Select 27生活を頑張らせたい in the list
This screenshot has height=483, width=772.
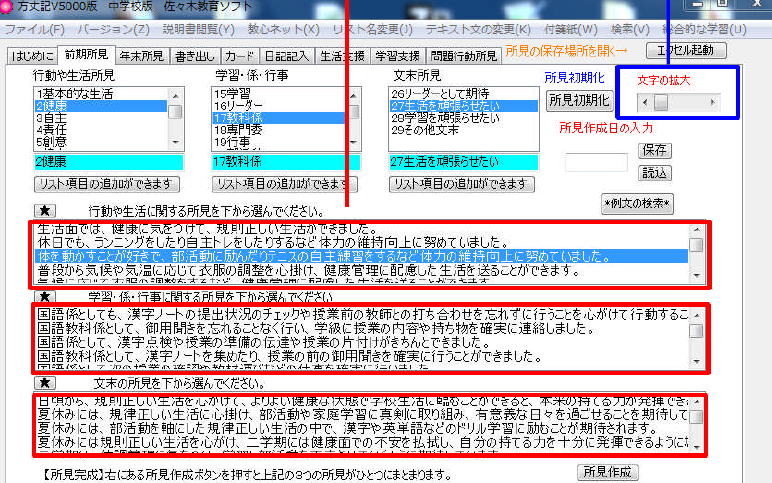click(463, 106)
